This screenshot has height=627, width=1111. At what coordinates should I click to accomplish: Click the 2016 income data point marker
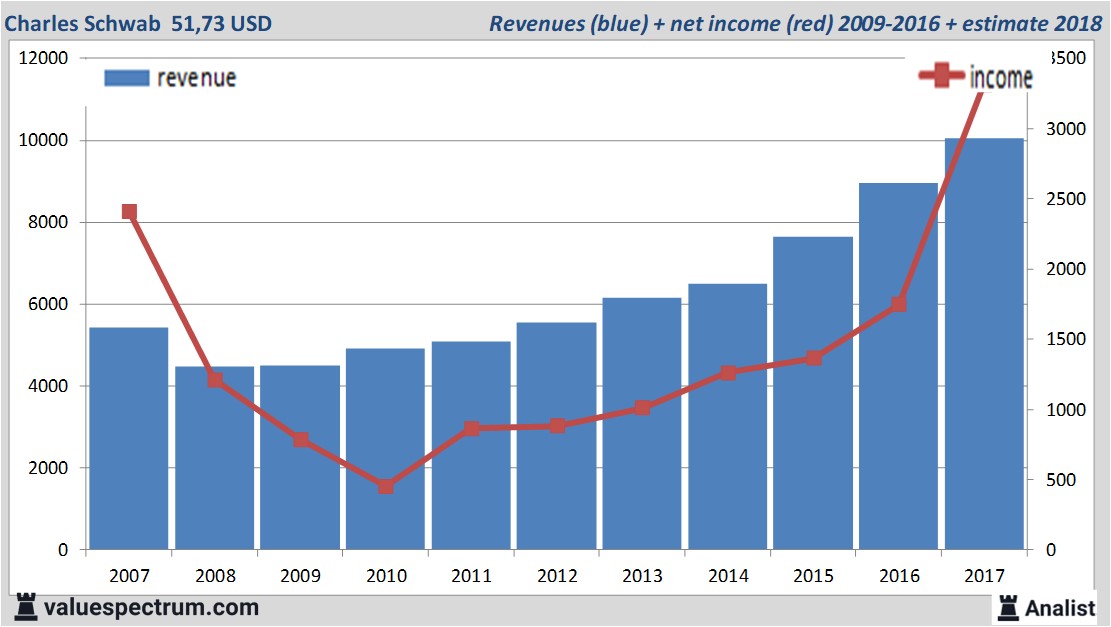tap(899, 305)
